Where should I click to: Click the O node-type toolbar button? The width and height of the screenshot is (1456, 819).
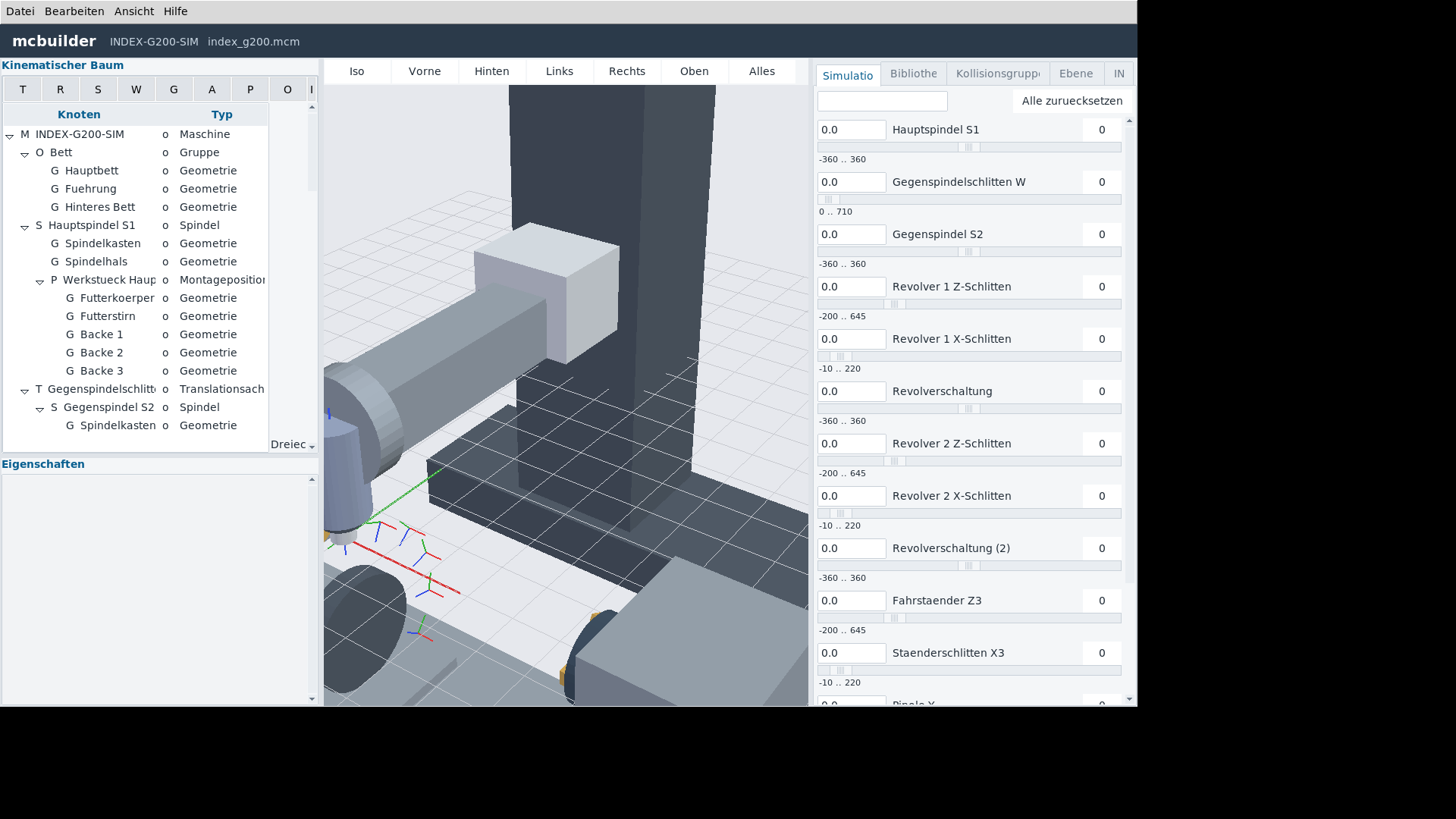tap(287, 89)
